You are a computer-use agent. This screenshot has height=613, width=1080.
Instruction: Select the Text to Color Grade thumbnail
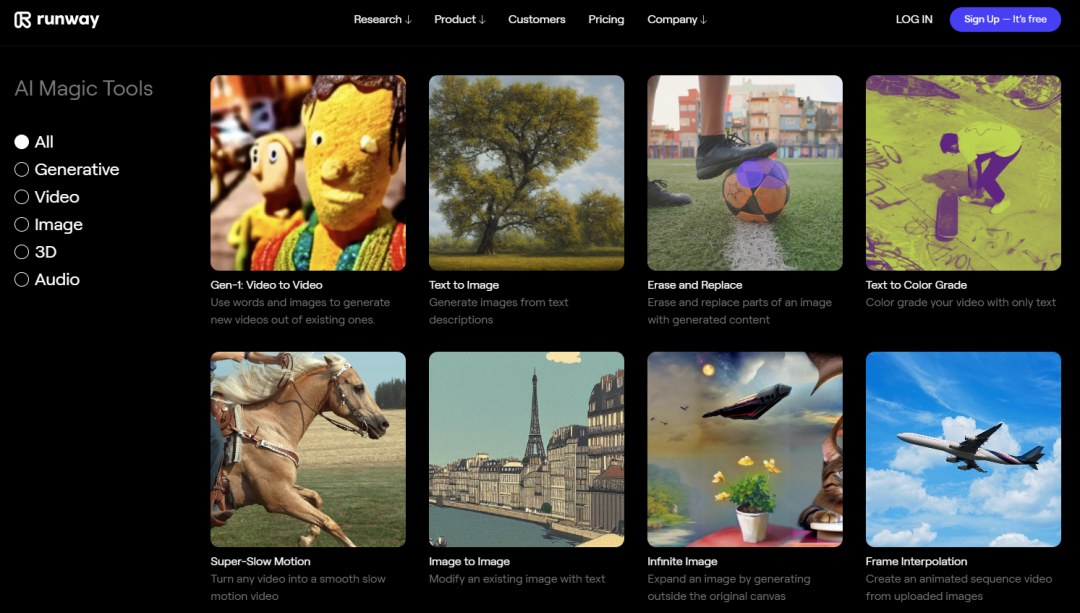963,173
